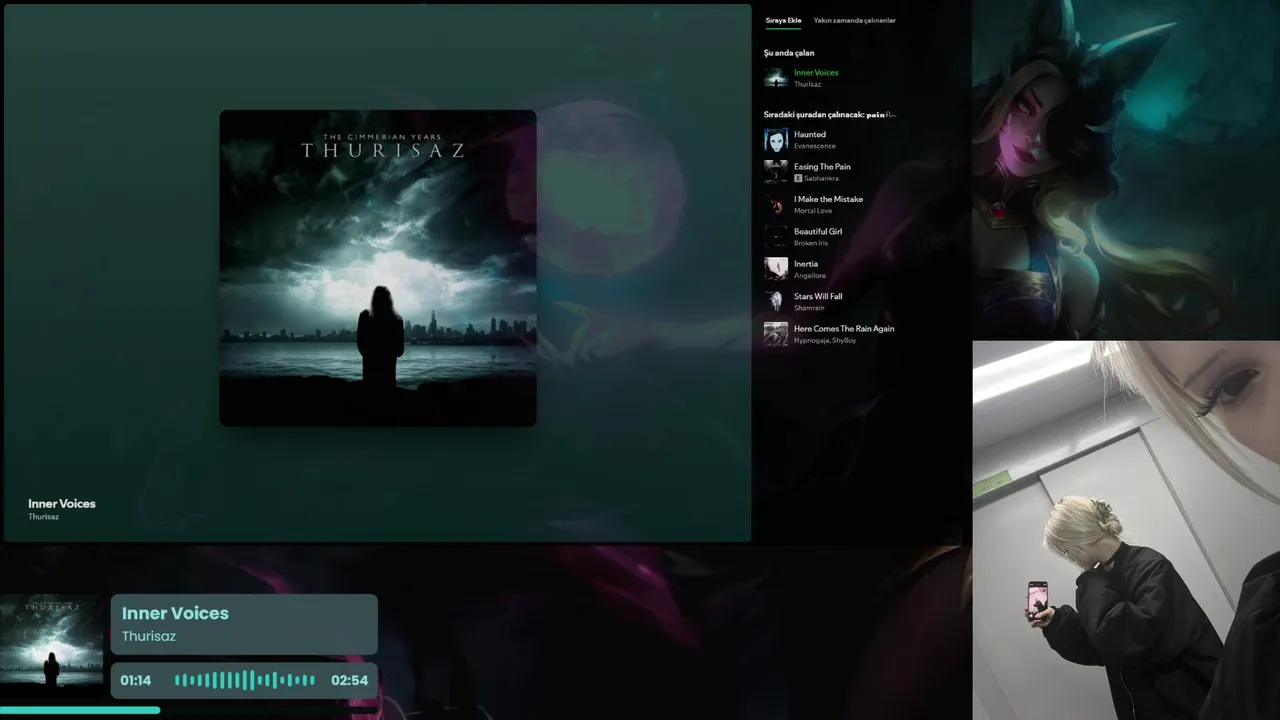Click Inner Voices title below the large cover
The width and height of the screenshot is (1280, 720).
point(62,504)
